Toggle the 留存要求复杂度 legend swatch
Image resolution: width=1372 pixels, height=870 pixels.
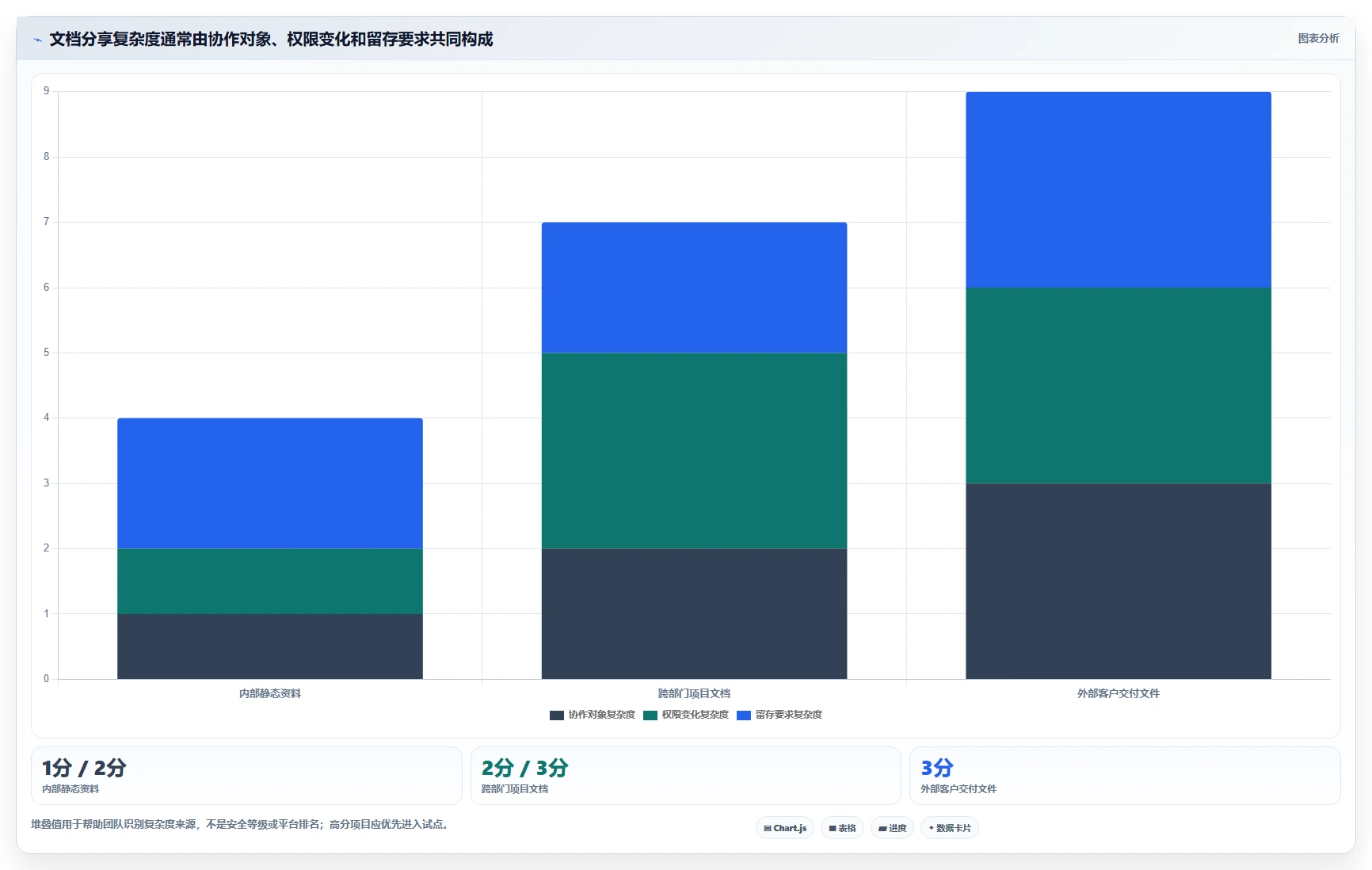[x=744, y=715]
